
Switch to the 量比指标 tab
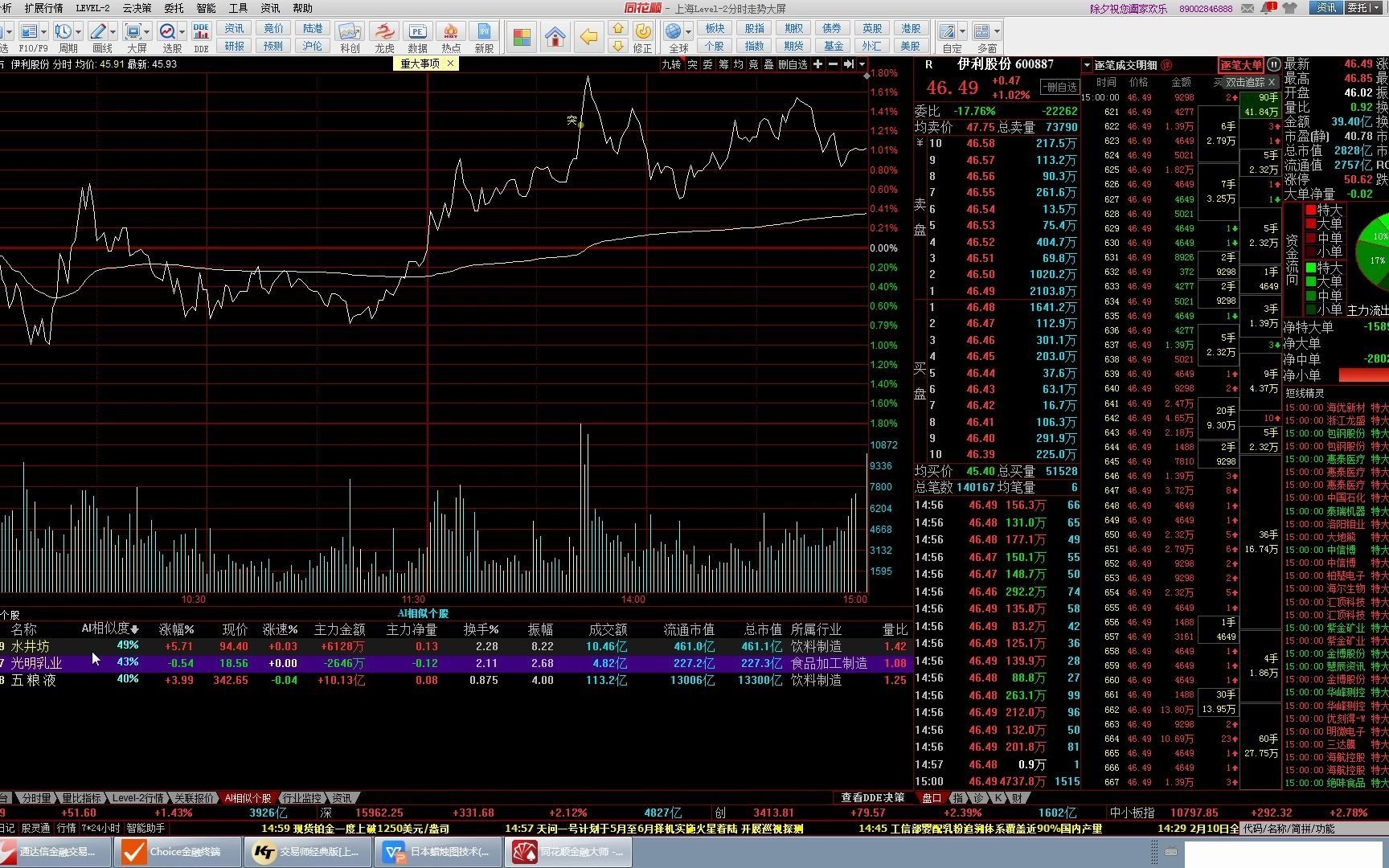click(81, 798)
